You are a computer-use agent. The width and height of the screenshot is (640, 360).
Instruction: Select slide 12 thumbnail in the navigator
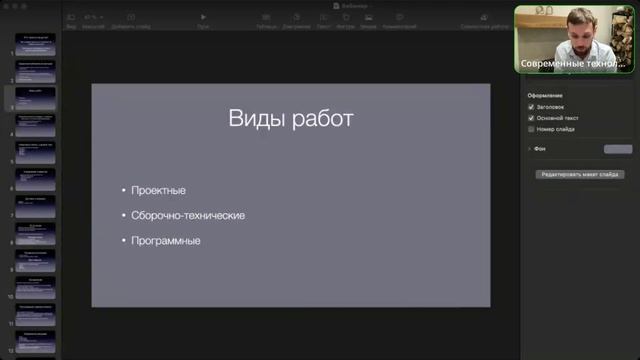pos(36,342)
